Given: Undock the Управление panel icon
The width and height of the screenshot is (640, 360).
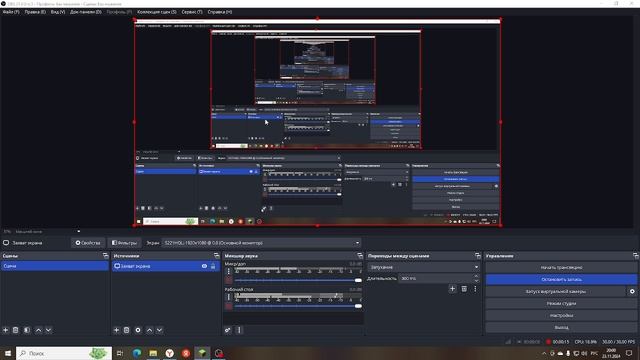Looking at the screenshot, I should 636,256.
